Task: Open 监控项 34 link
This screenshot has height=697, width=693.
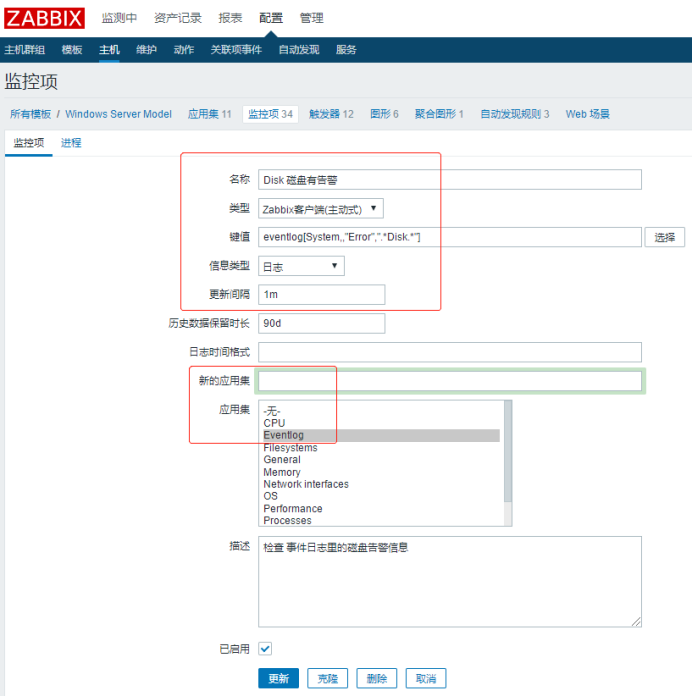Action: tap(270, 114)
